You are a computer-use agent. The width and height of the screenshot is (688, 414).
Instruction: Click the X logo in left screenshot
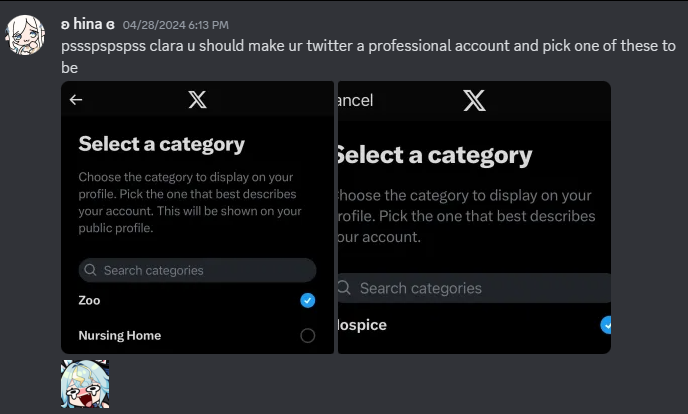197,100
